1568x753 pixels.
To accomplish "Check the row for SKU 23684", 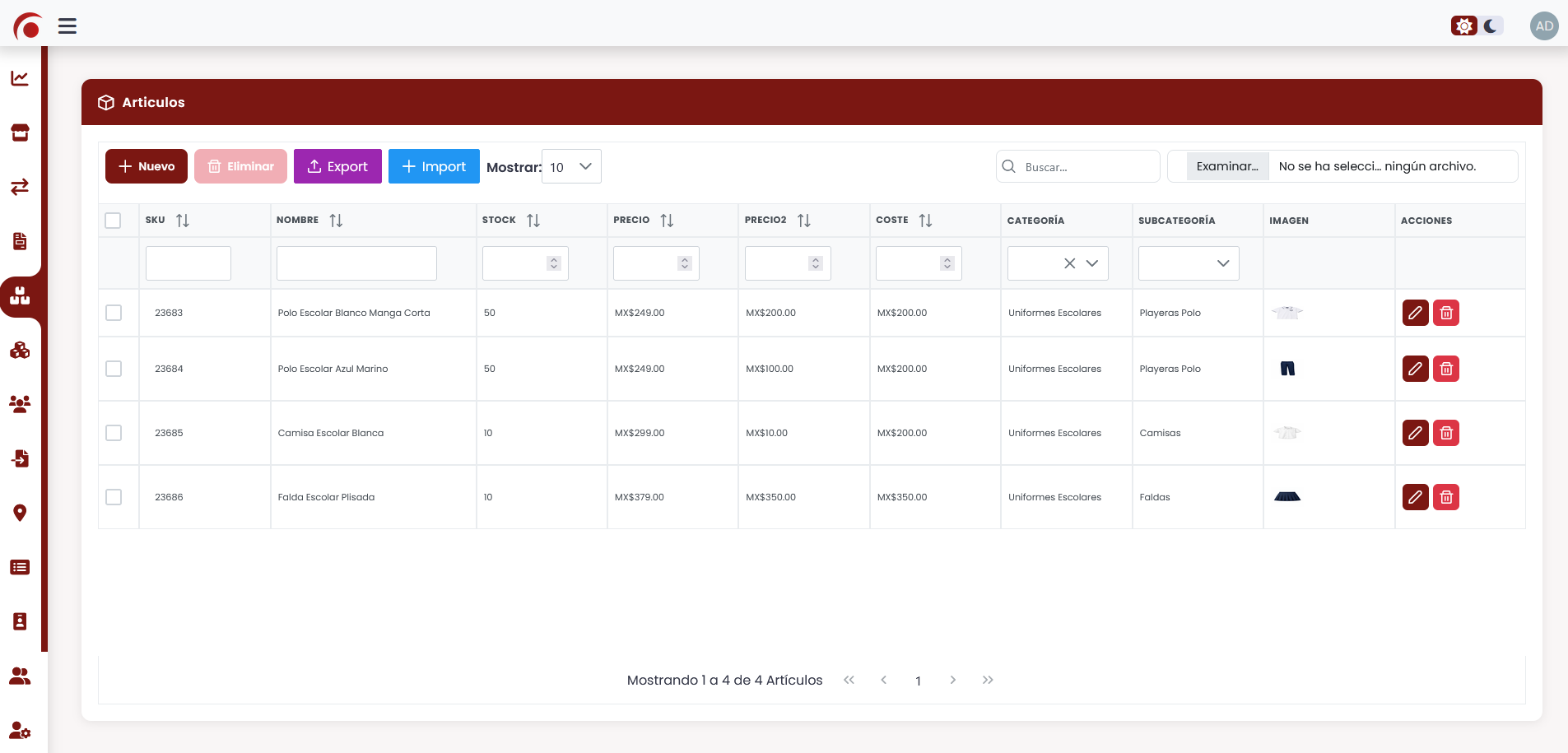I will click(x=114, y=369).
